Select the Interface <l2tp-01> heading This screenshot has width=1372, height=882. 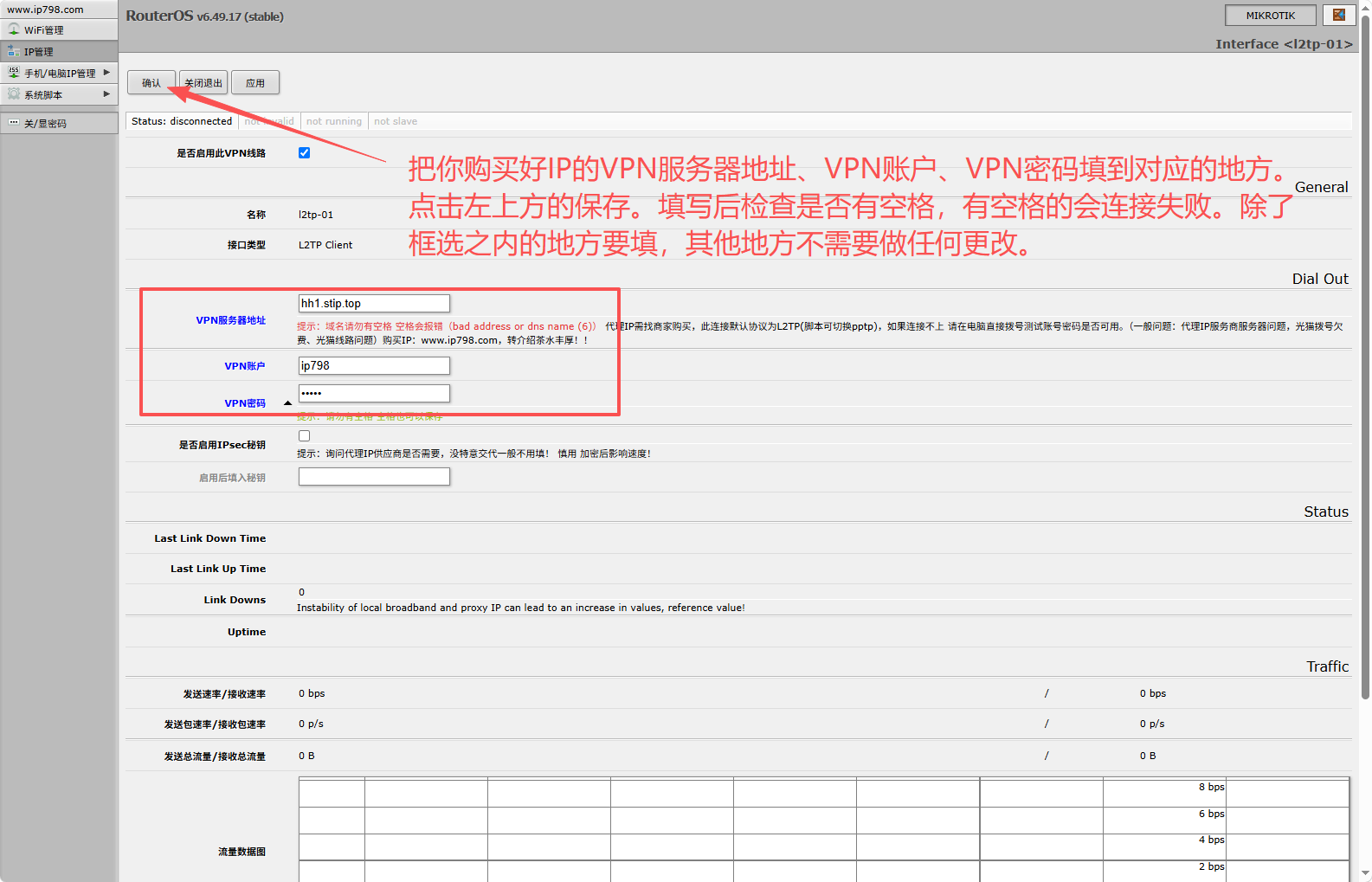(x=1284, y=44)
